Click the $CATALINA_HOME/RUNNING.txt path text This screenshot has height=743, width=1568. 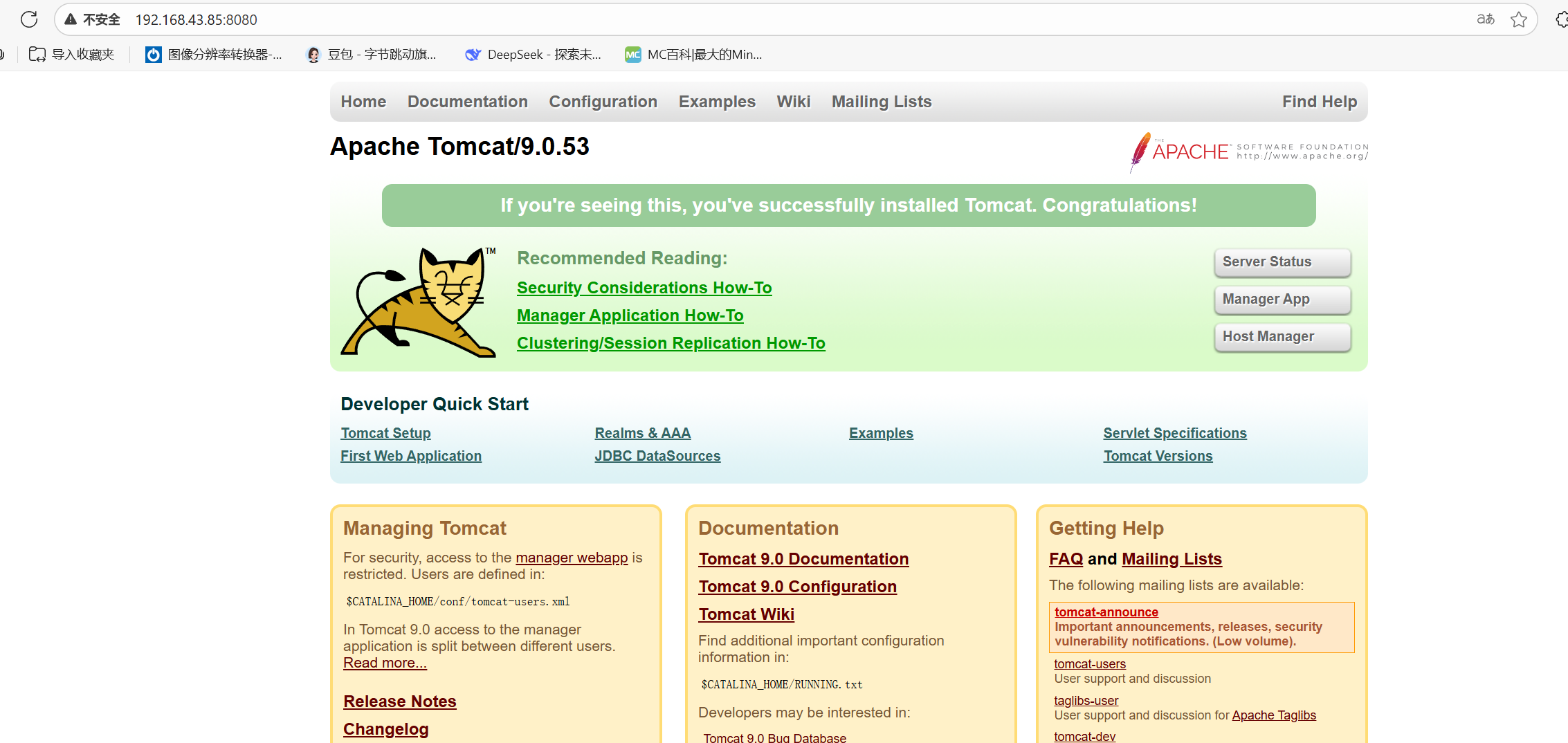click(782, 685)
